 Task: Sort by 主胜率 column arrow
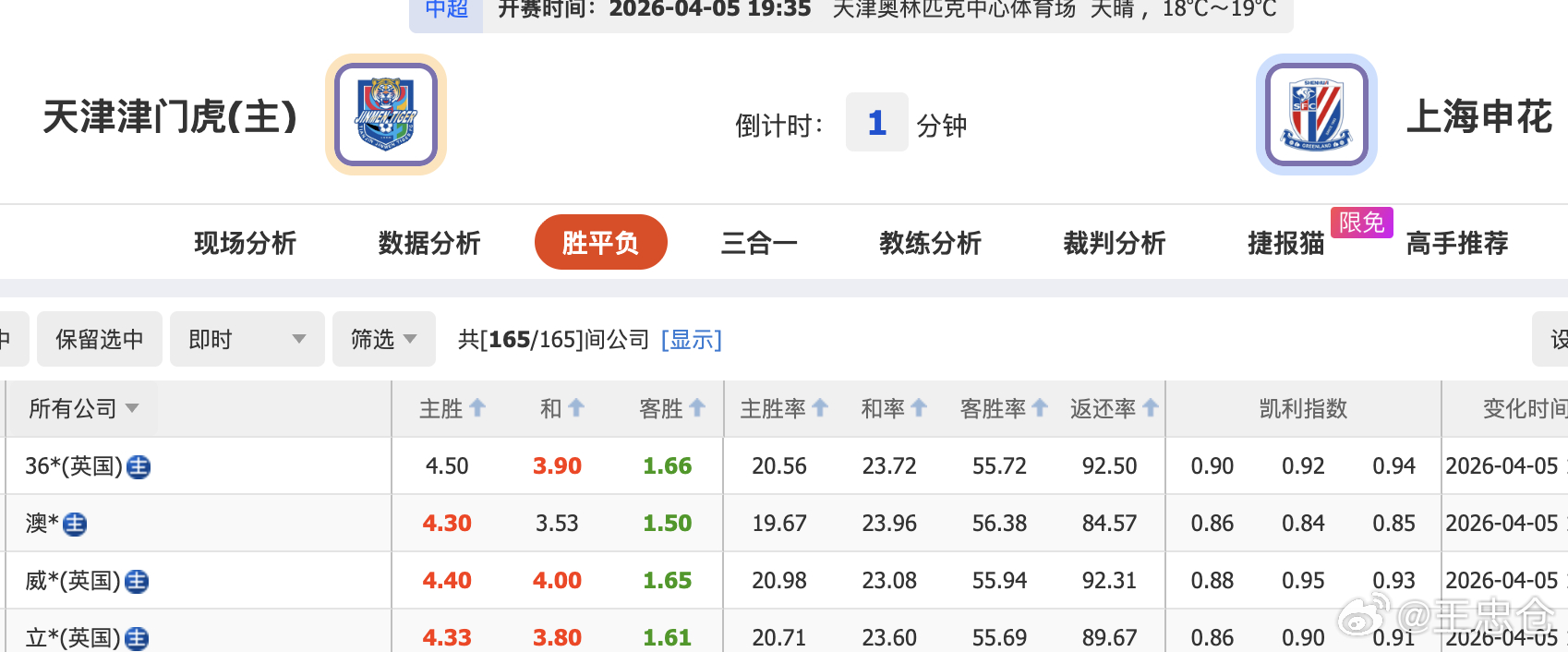coord(820,407)
